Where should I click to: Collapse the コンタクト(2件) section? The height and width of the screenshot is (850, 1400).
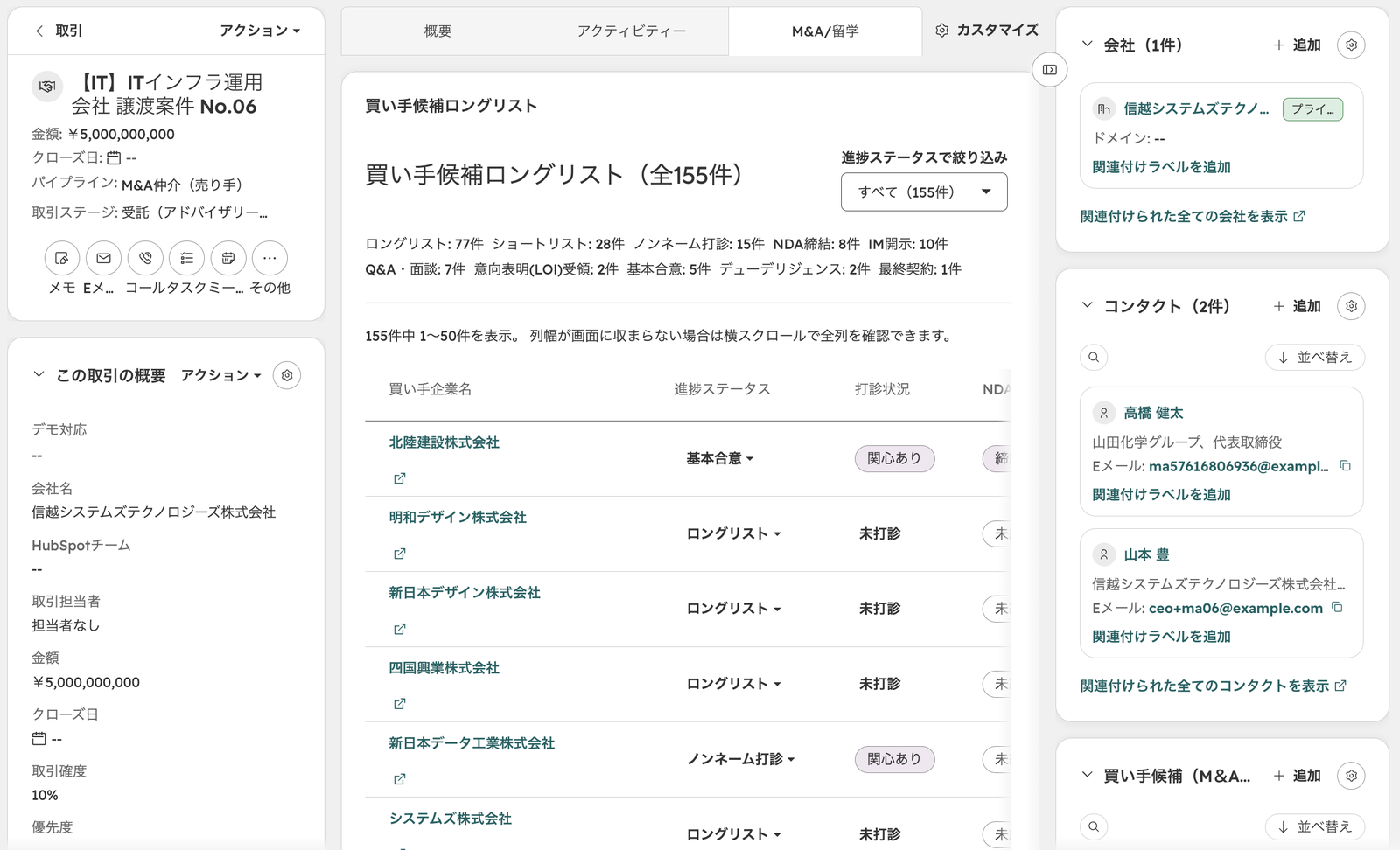pos(1088,305)
